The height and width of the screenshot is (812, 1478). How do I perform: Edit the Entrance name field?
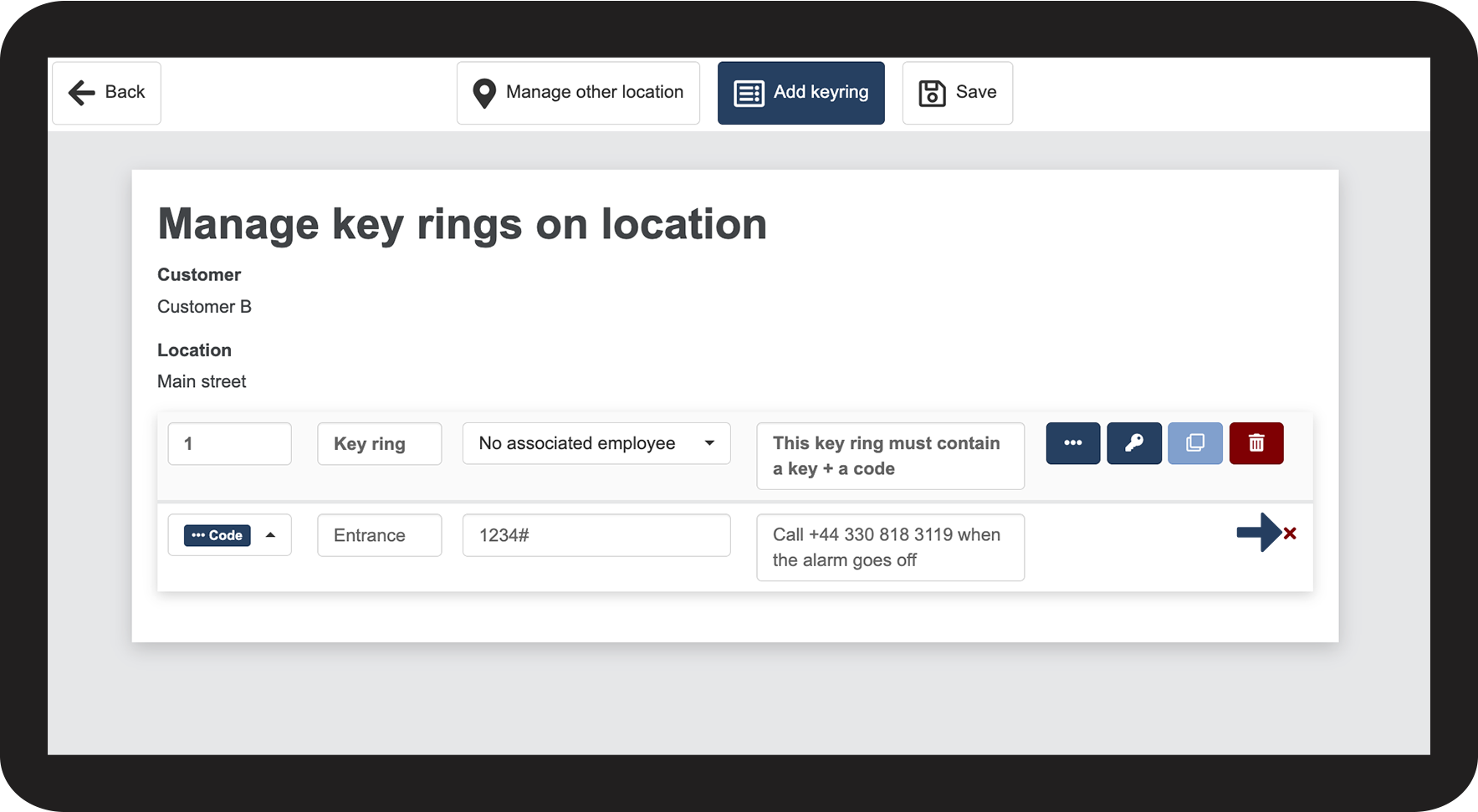coord(379,535)
